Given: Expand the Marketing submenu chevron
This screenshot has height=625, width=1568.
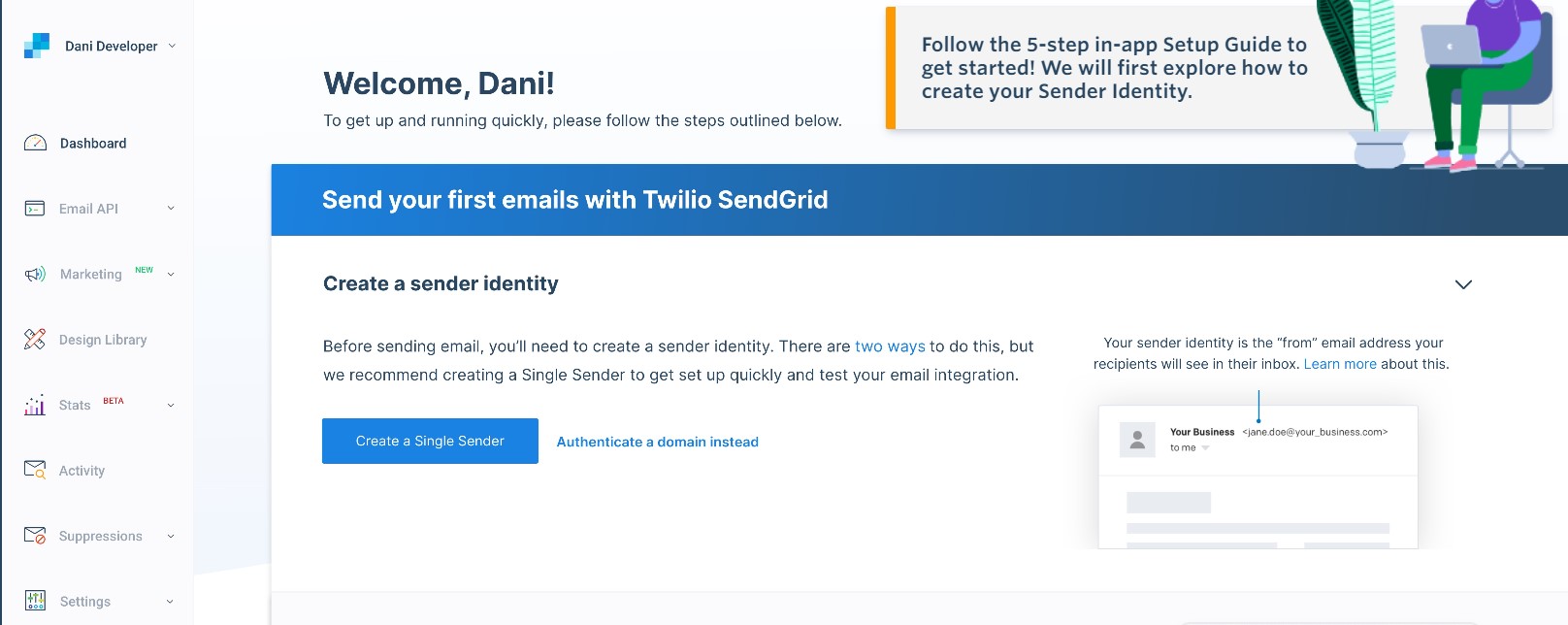Looking at the screenshot, I should [x=171, y=275].
